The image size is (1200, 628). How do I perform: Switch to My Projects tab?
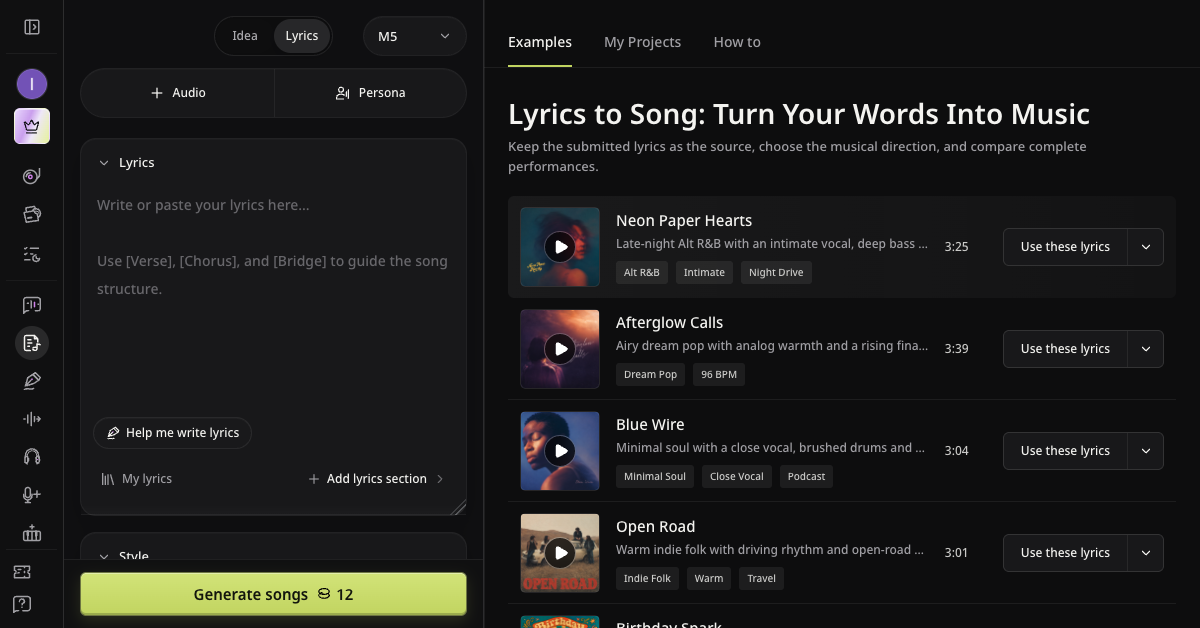(x=643, y=42)
